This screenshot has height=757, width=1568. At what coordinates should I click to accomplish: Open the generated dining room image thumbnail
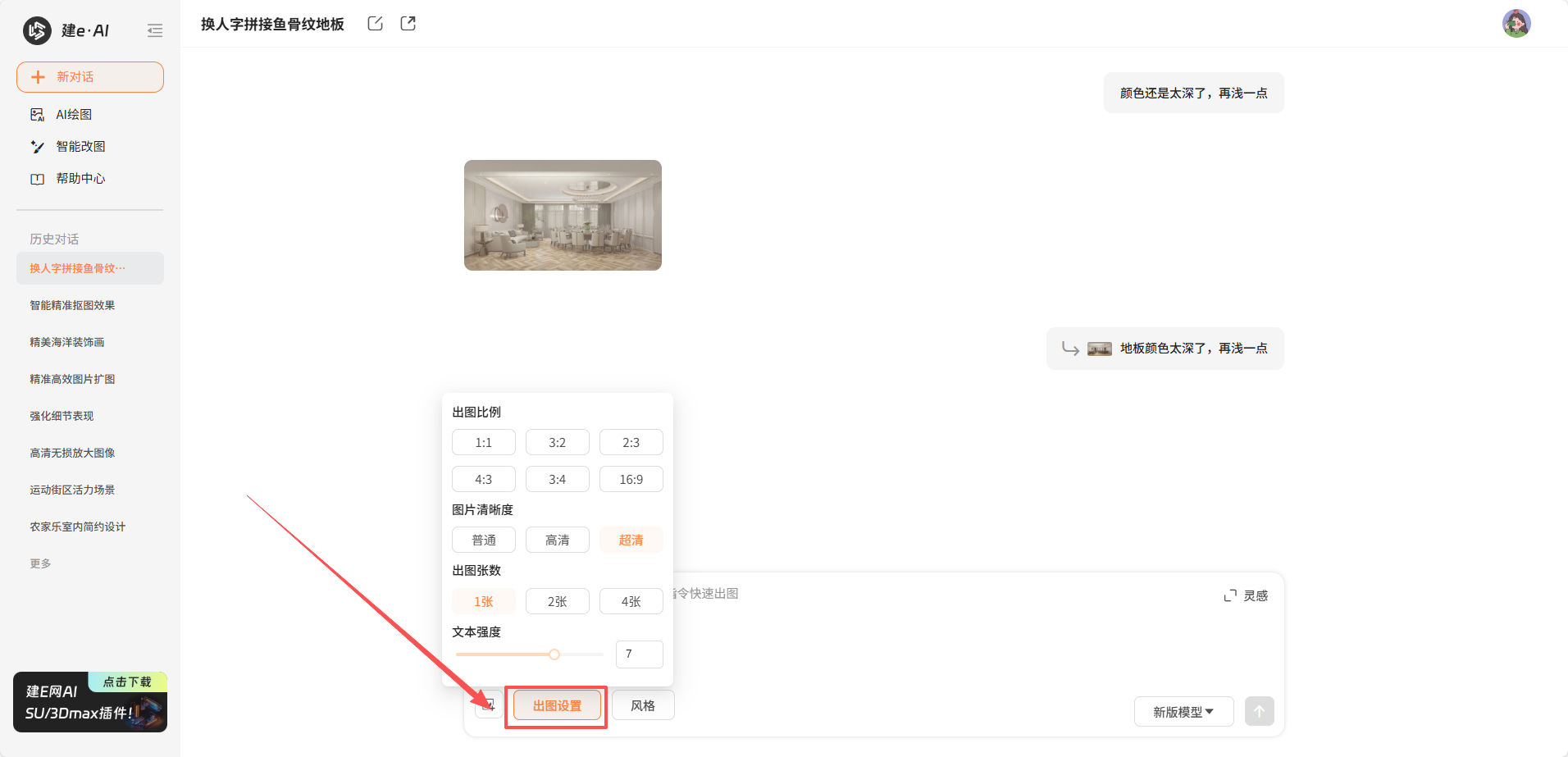coord(563,215)
